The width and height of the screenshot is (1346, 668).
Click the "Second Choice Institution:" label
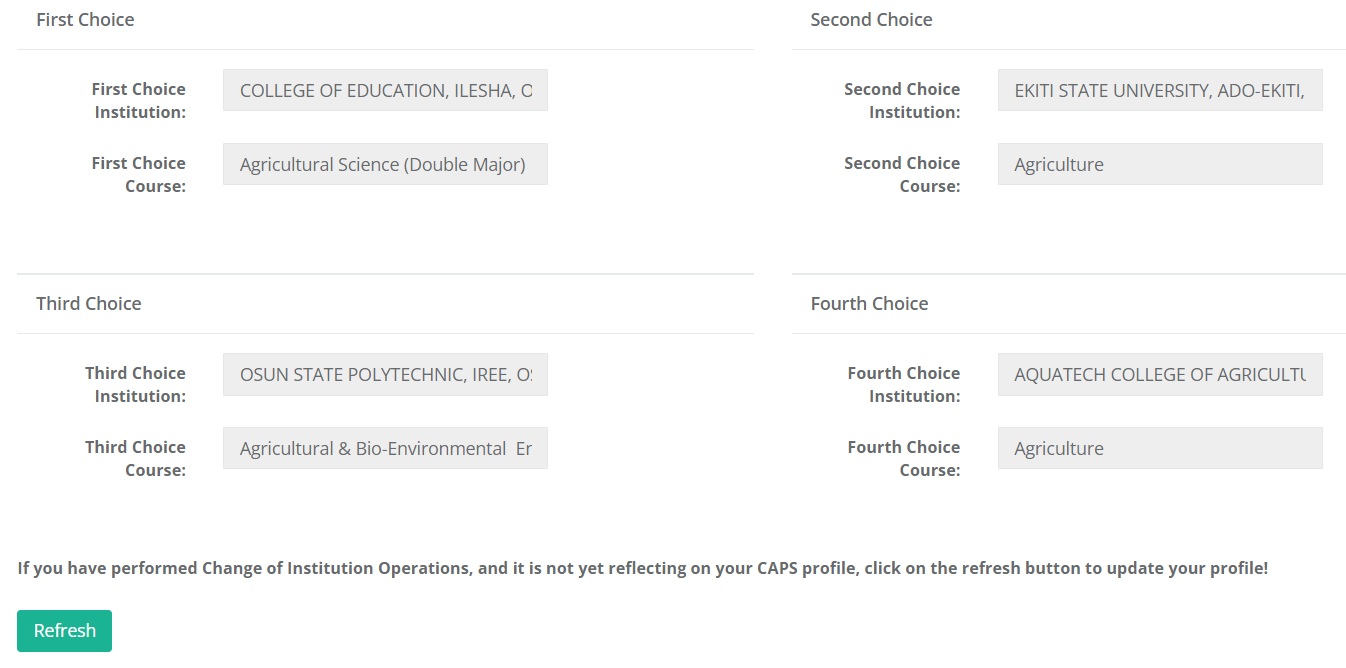click(x=902, y=101)
